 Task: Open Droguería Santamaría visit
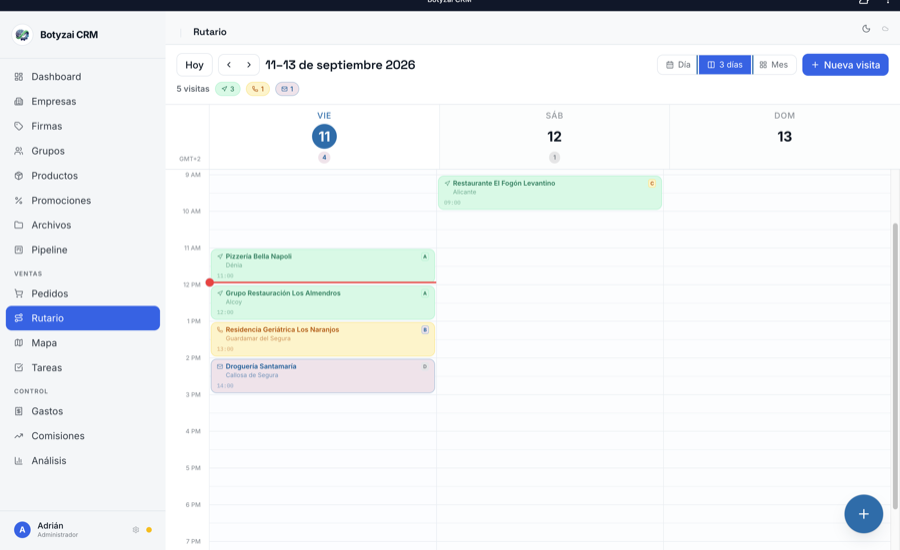coord(323,375)
